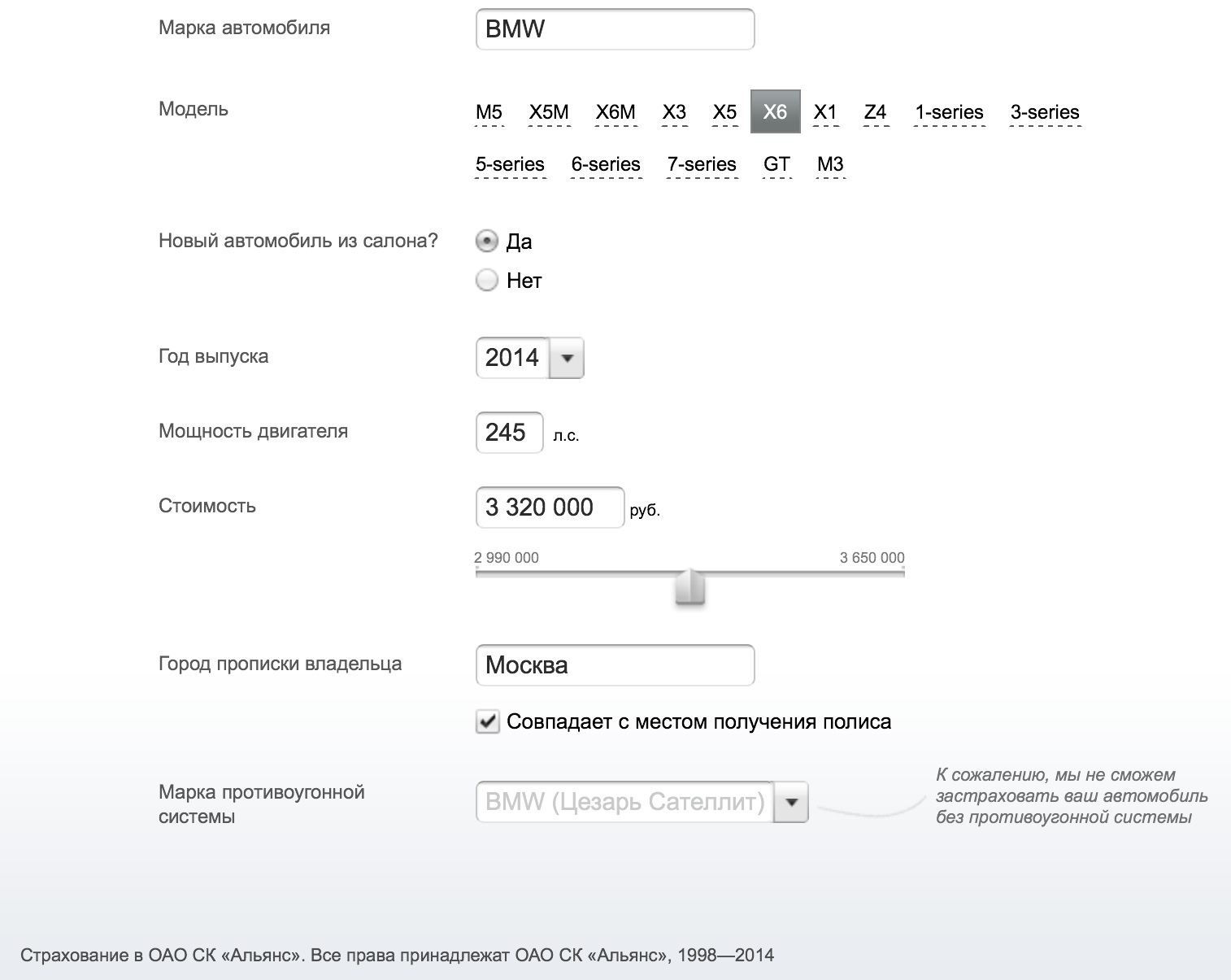
Task: Click the 'Новый автомобиль из салона?' label
Action: pyautogui.click(x=298, y=241)
